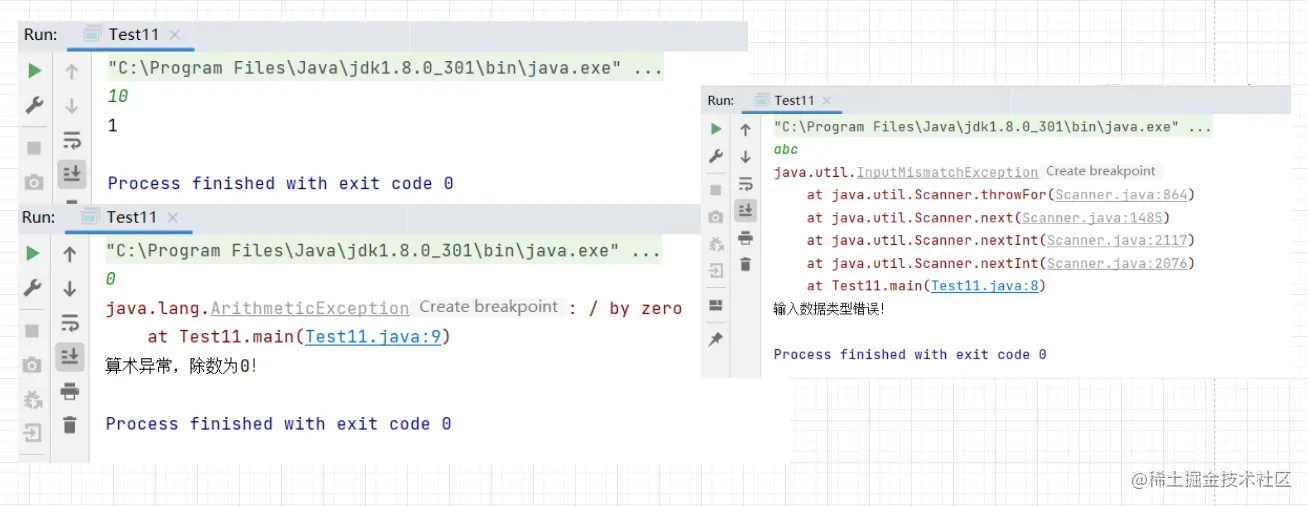Rerun Test11 in the panel printing 10 and 1
The height and width of the screenshot is (506, 1308).
tap(34, 71)
